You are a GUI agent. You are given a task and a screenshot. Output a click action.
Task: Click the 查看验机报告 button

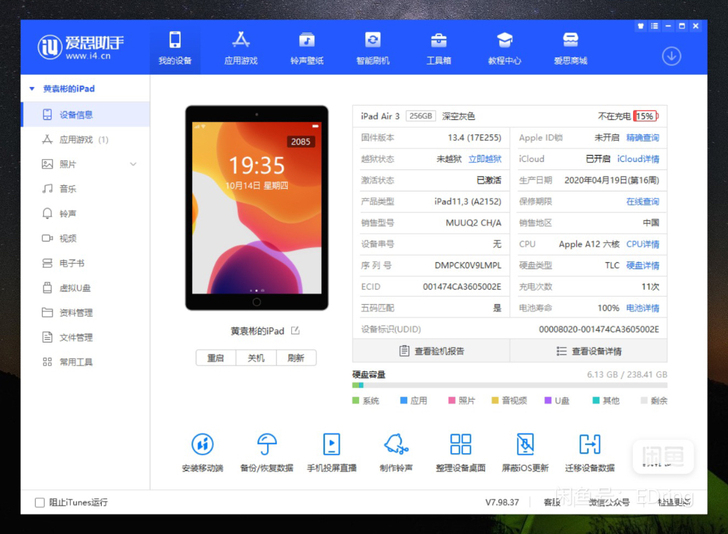431,351
